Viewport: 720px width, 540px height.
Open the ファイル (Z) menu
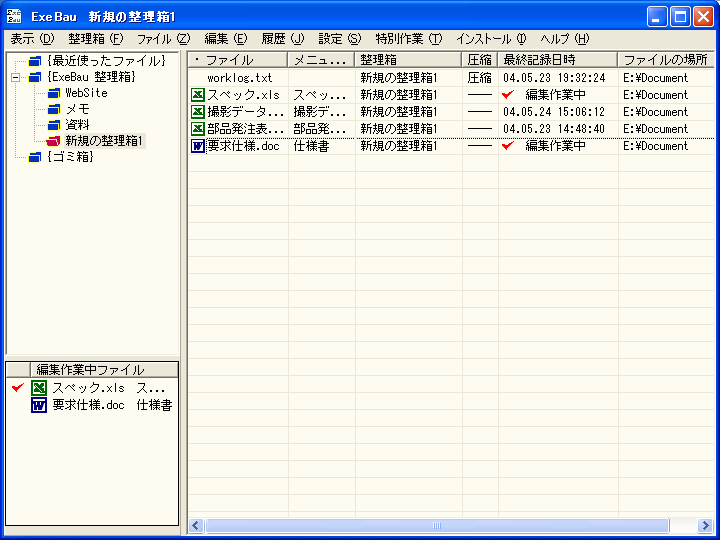[163, 39]
